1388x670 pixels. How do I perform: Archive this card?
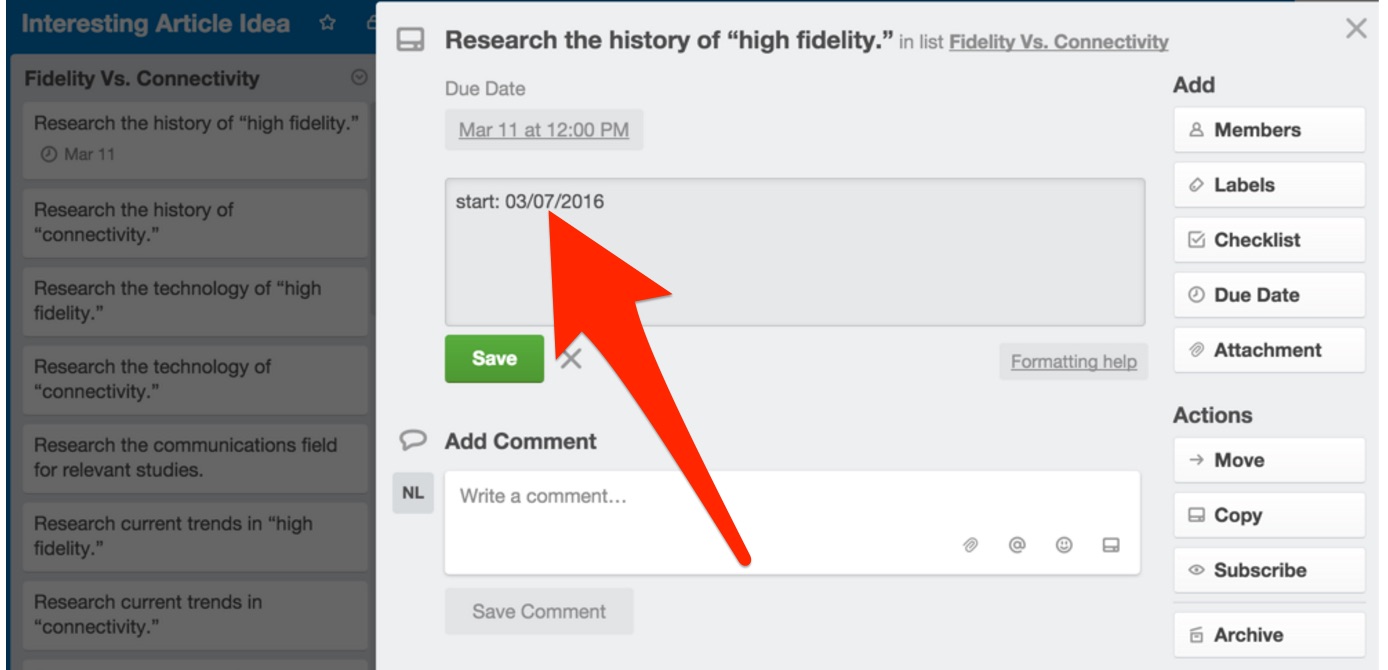coord(1268,635)
